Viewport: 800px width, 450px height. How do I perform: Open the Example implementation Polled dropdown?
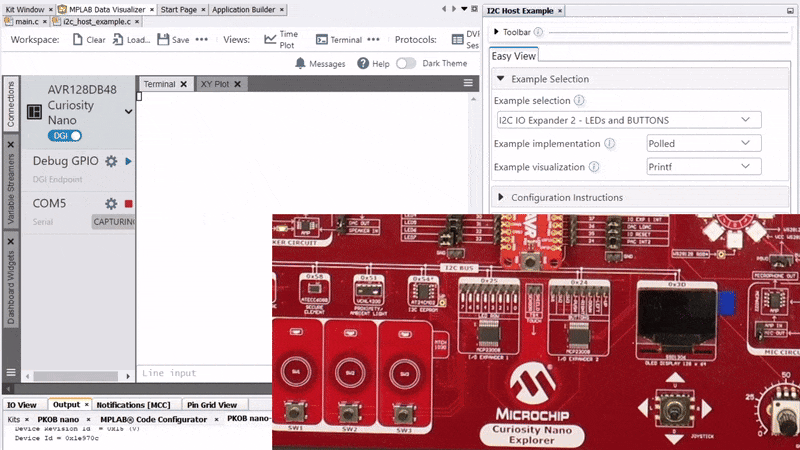(x=704, y=144)
